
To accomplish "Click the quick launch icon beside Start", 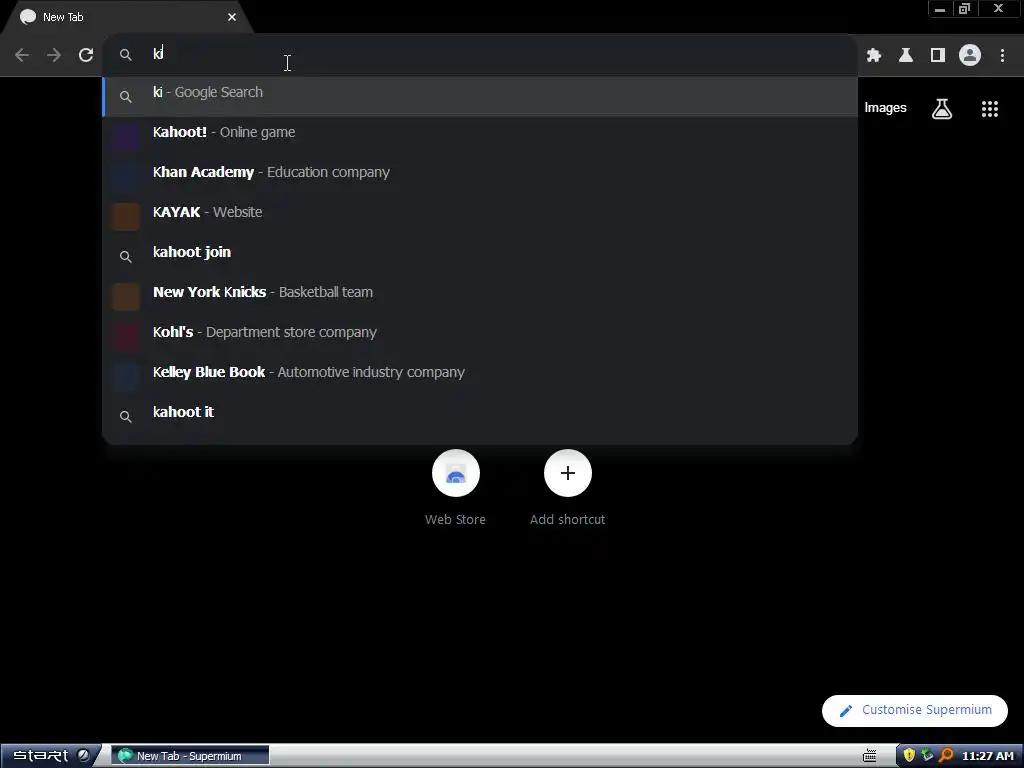I will [x=84, y=756].
